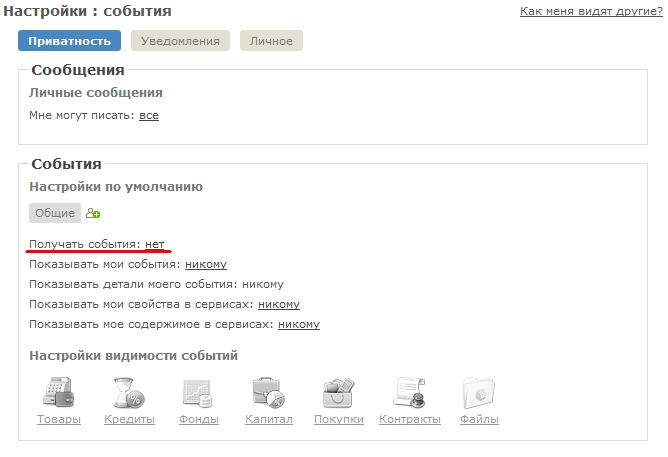This screenshot has width=668, height=457.
Task: Click 'Показывать детали моего события: никому' text
Action: click(x=156, y=285)
